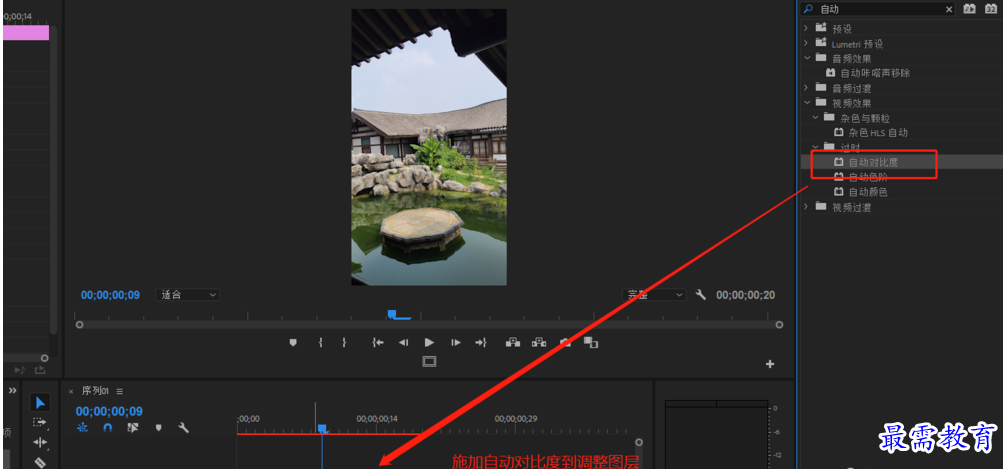The image size is (1003, 469).
Task: Expand the 视频过渡 folder
Action: (806, 207)
